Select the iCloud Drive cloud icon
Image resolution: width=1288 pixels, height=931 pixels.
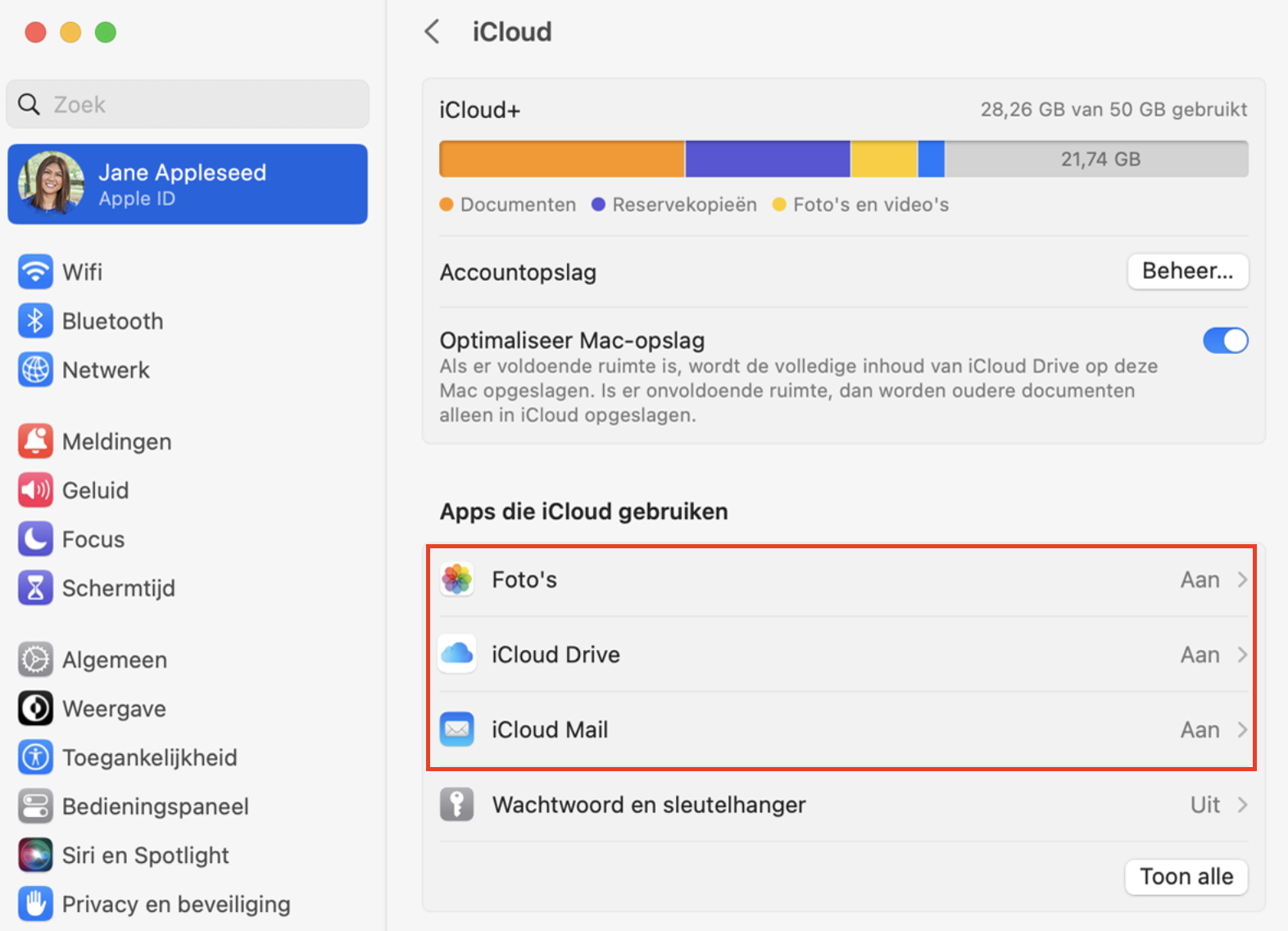click(456, 654)
